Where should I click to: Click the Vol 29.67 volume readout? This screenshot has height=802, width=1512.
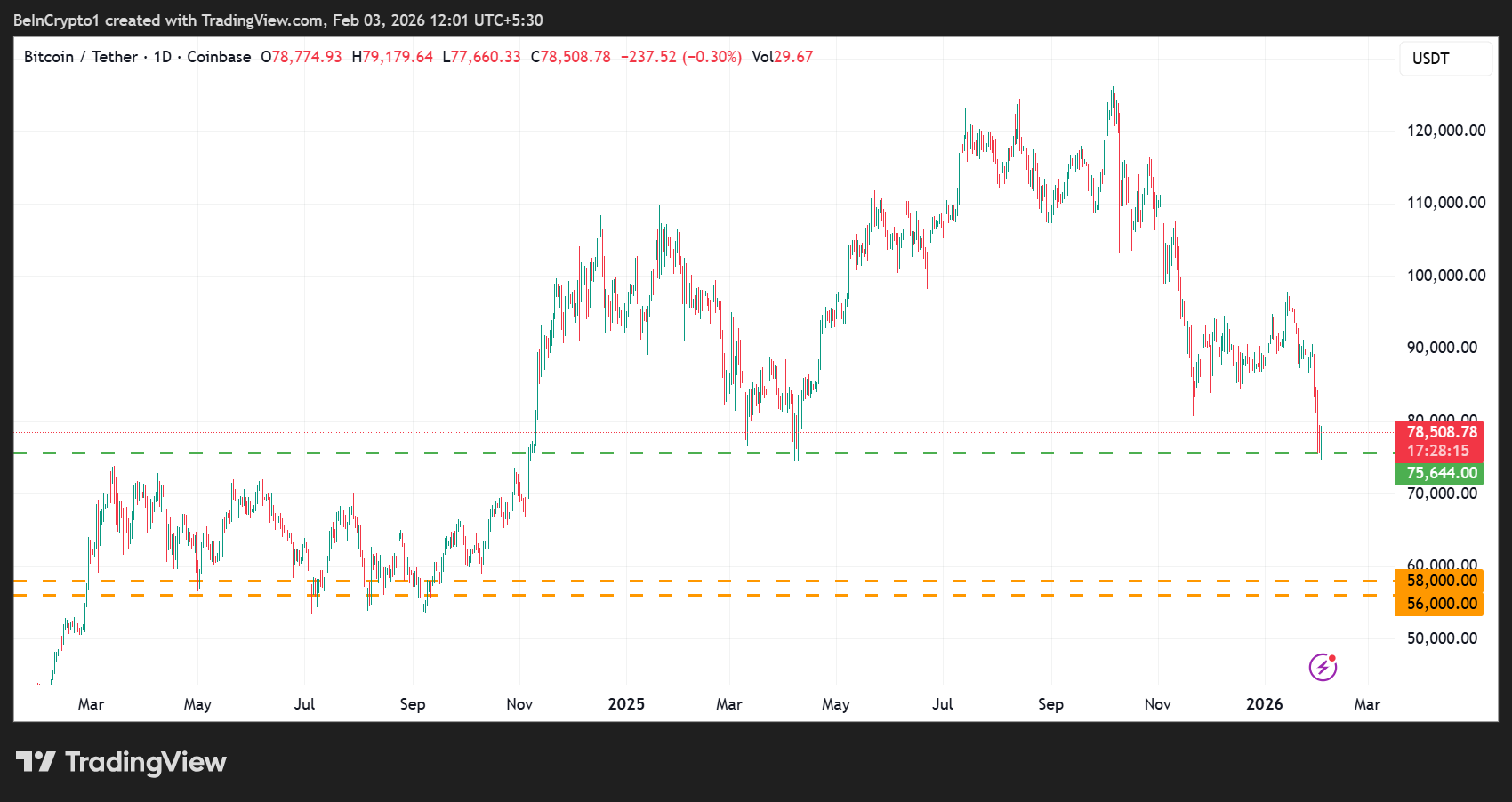pyautogui.click(x=782, y=57)
